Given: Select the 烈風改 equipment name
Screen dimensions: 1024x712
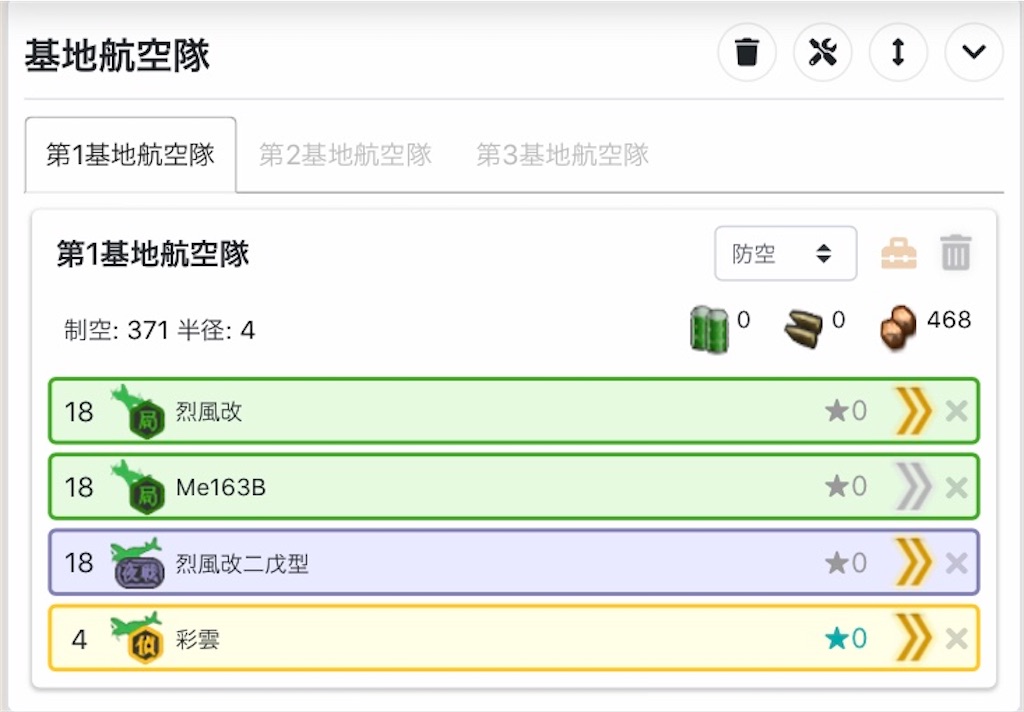Looking at the screenshot, I should click(x=209, y=412).
